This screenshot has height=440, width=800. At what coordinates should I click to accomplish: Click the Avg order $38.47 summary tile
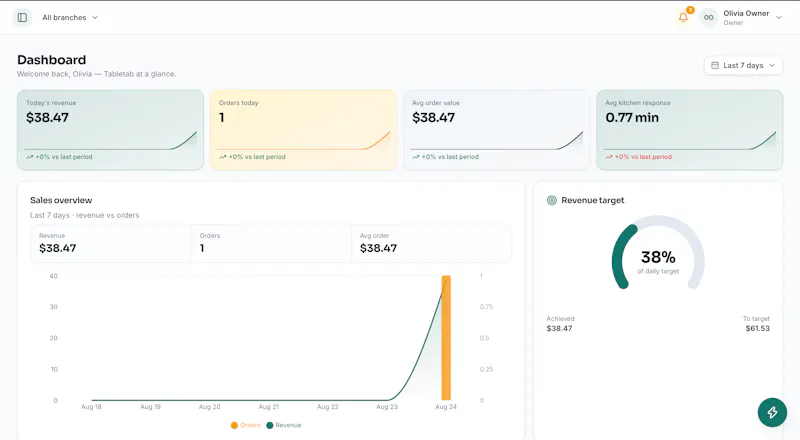(431, 243)
